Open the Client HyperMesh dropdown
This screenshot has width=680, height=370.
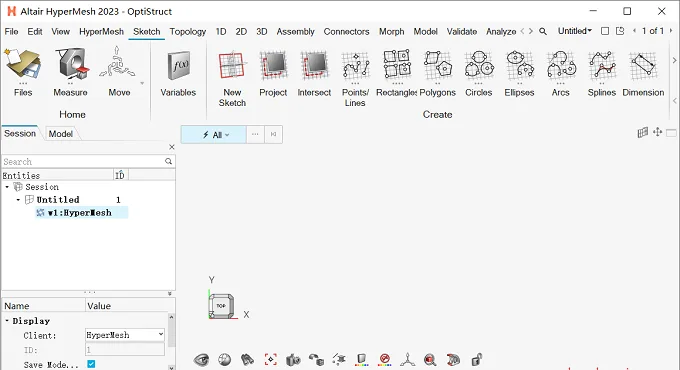[x=125, y=335]
